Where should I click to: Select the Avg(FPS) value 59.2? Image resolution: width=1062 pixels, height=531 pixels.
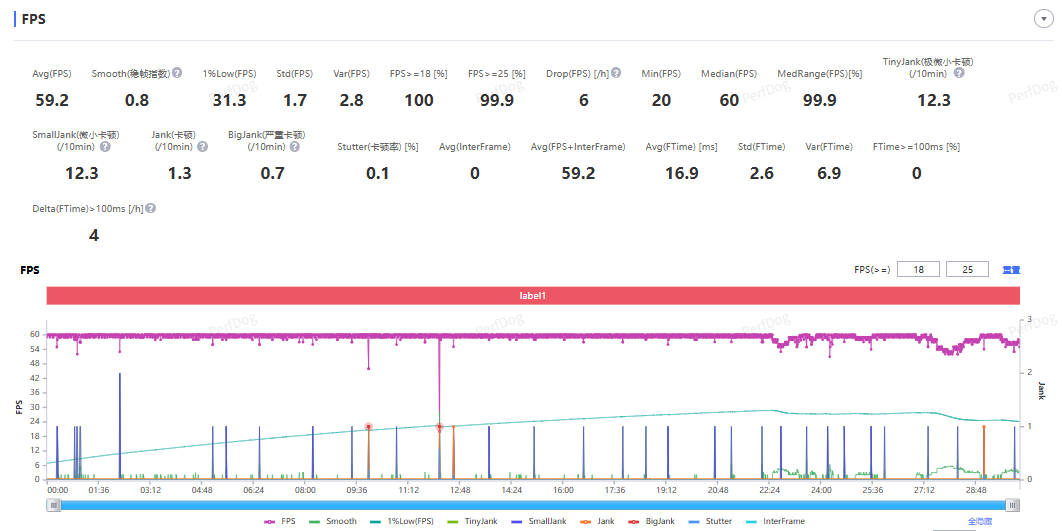52,101
